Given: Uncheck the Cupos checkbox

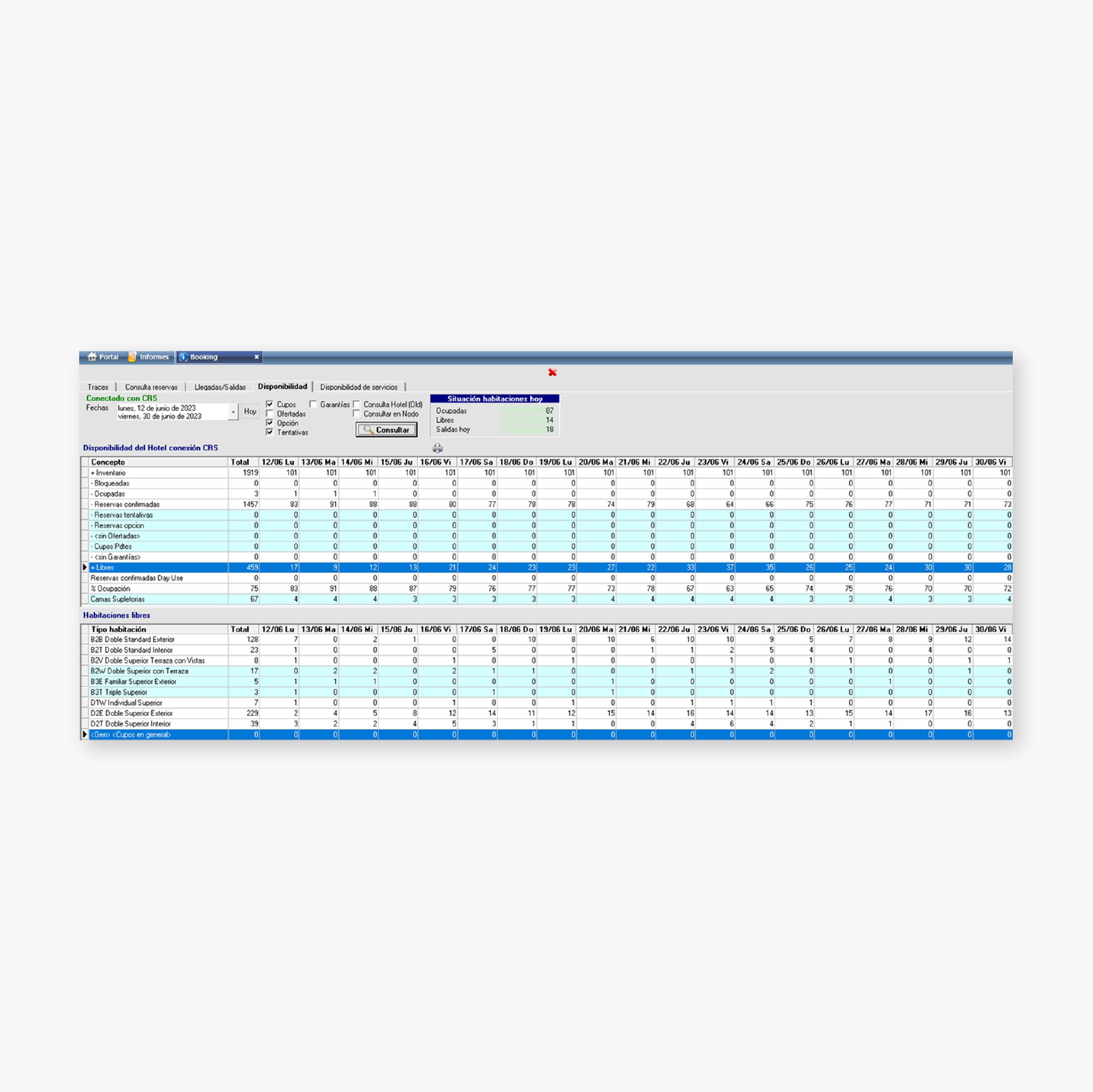Looking at the screenshot, I should (x=269, y=404).
